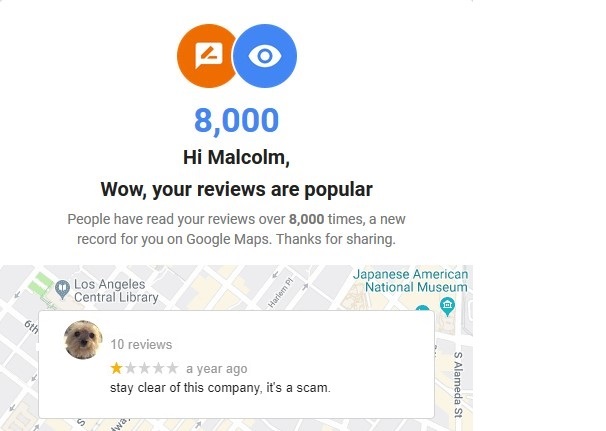Click the S Alameda St street label
This screenshot has height=431, width=606.
[458, 384]
